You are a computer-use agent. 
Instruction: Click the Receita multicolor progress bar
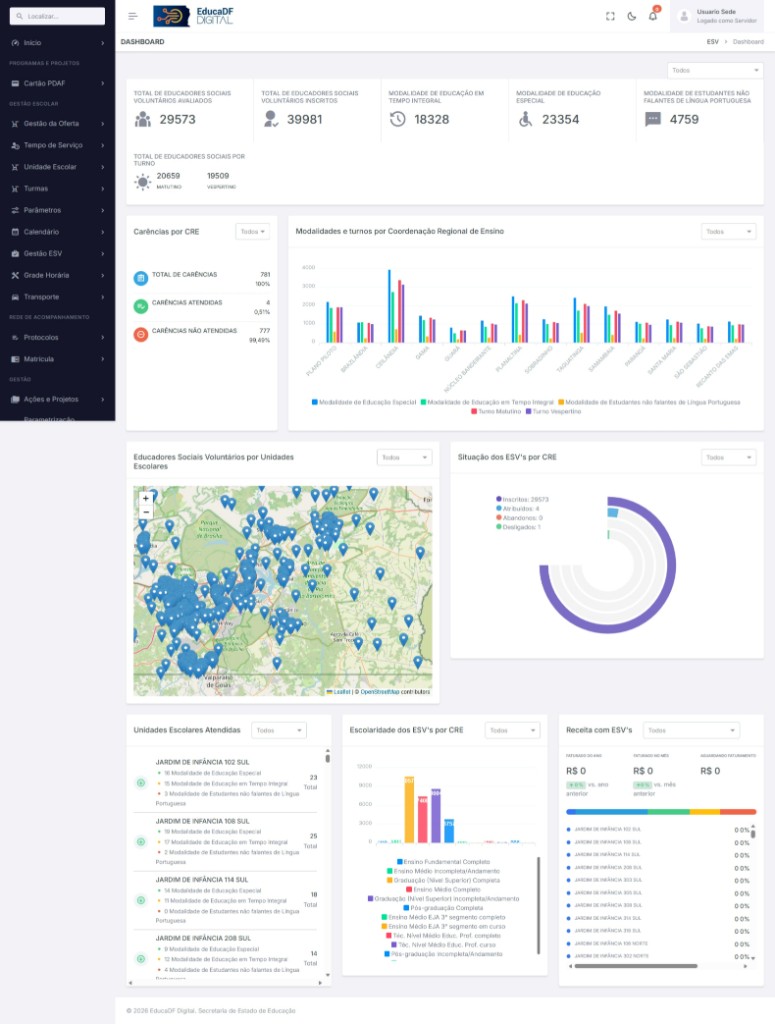tap(661, 812)
